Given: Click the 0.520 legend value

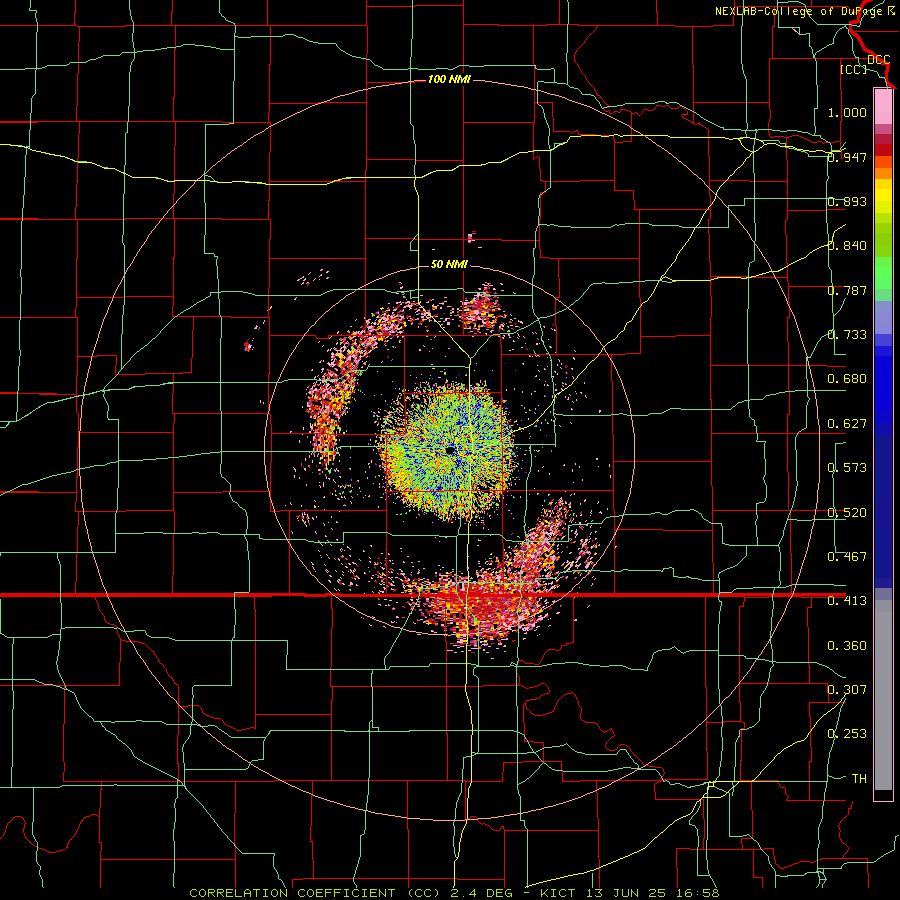Looking at the screenshot, I should coord(847,513).
